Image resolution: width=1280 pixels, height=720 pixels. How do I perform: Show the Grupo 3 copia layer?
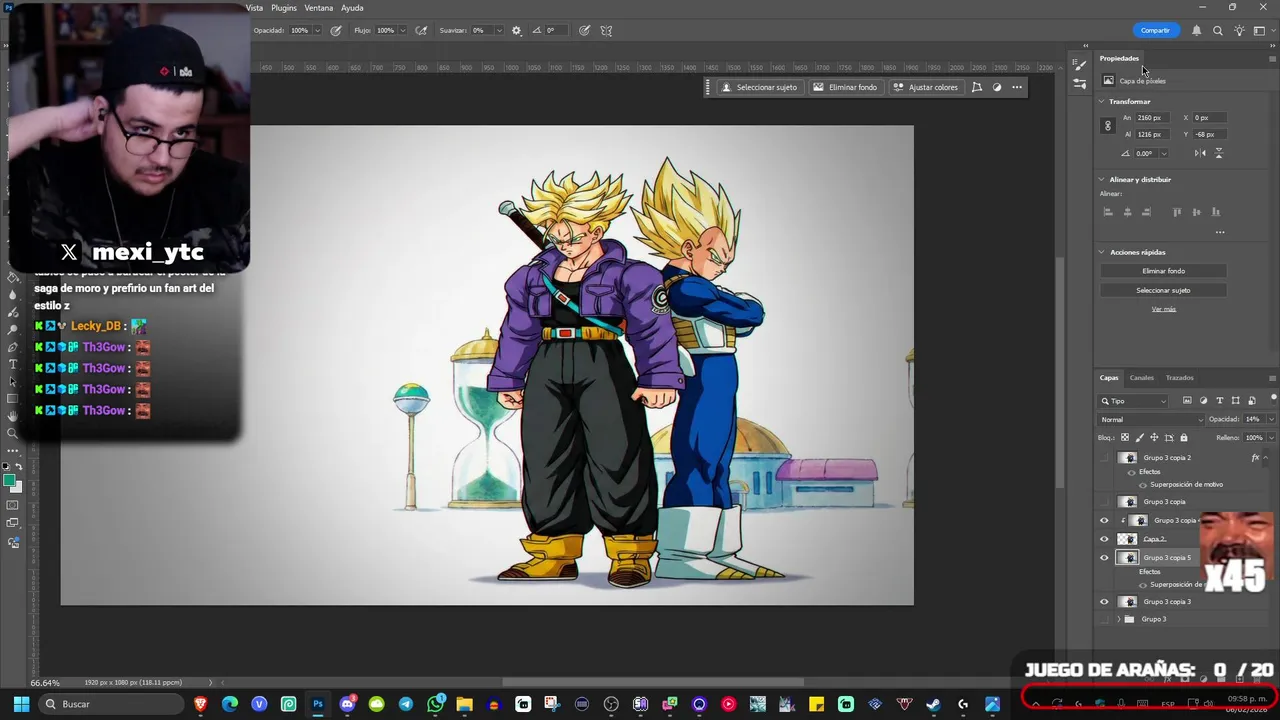click(1104, 502)
